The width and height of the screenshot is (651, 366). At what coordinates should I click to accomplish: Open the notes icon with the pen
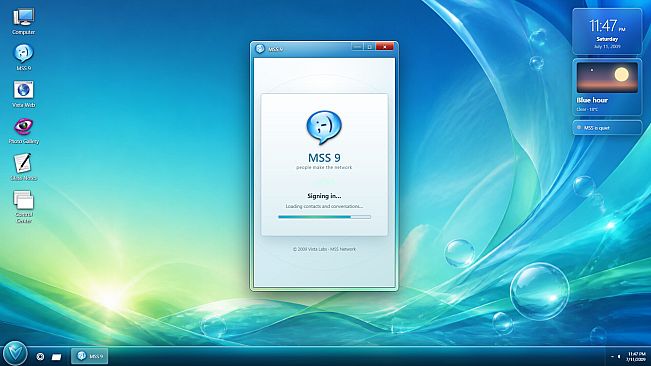point(24,167)
